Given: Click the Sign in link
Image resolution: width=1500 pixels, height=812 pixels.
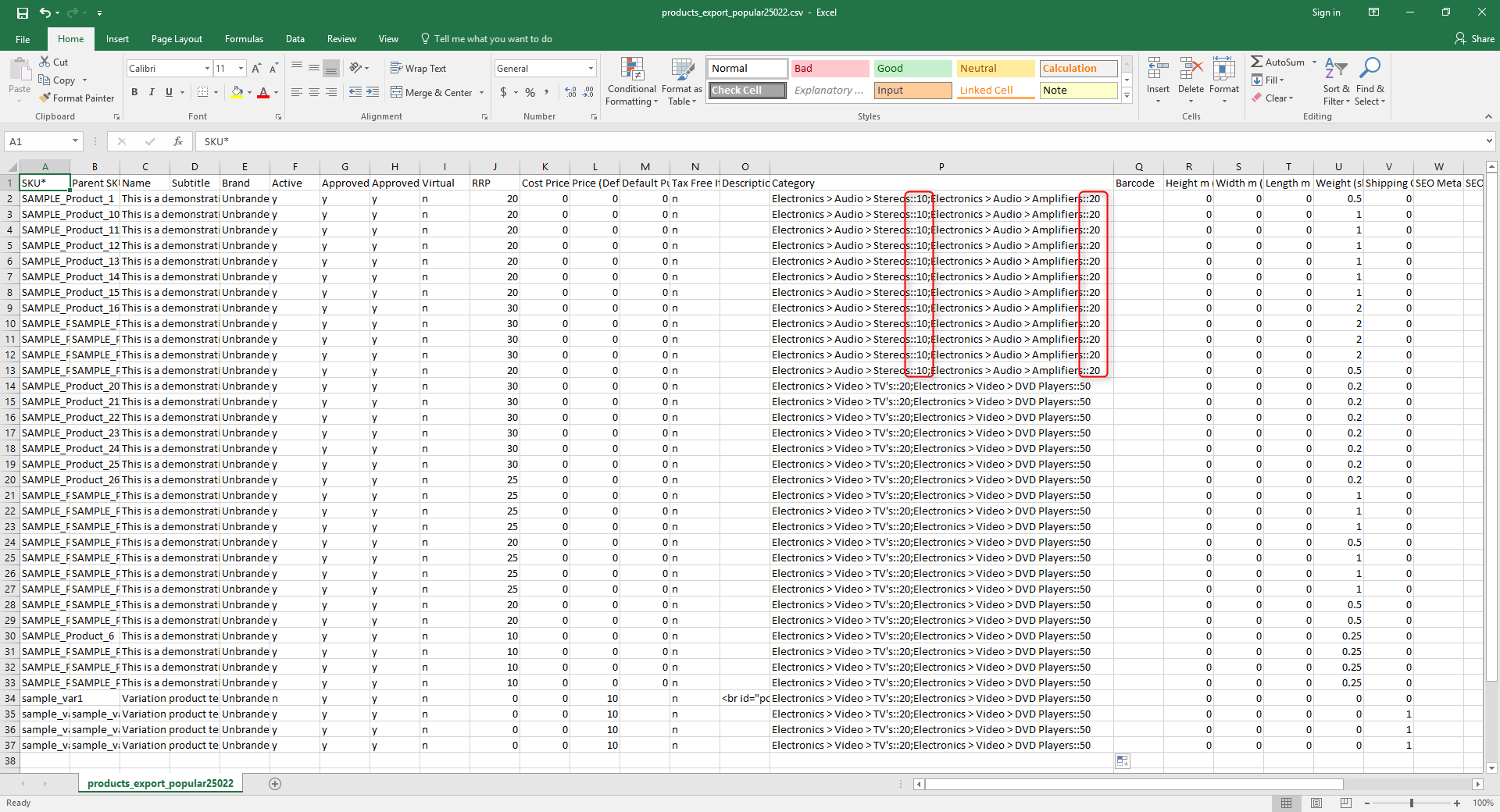Looking at the screenshot, I should click(1326, 12).
